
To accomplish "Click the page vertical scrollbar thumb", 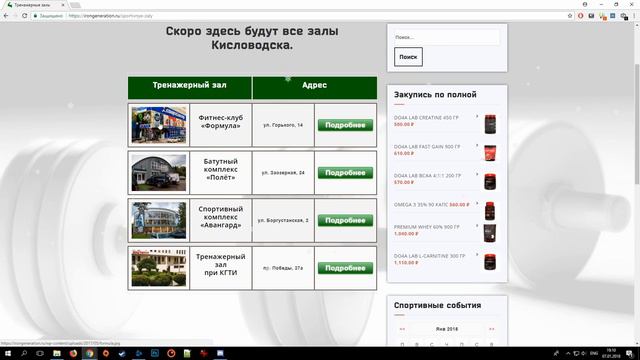I will point(637,124).
